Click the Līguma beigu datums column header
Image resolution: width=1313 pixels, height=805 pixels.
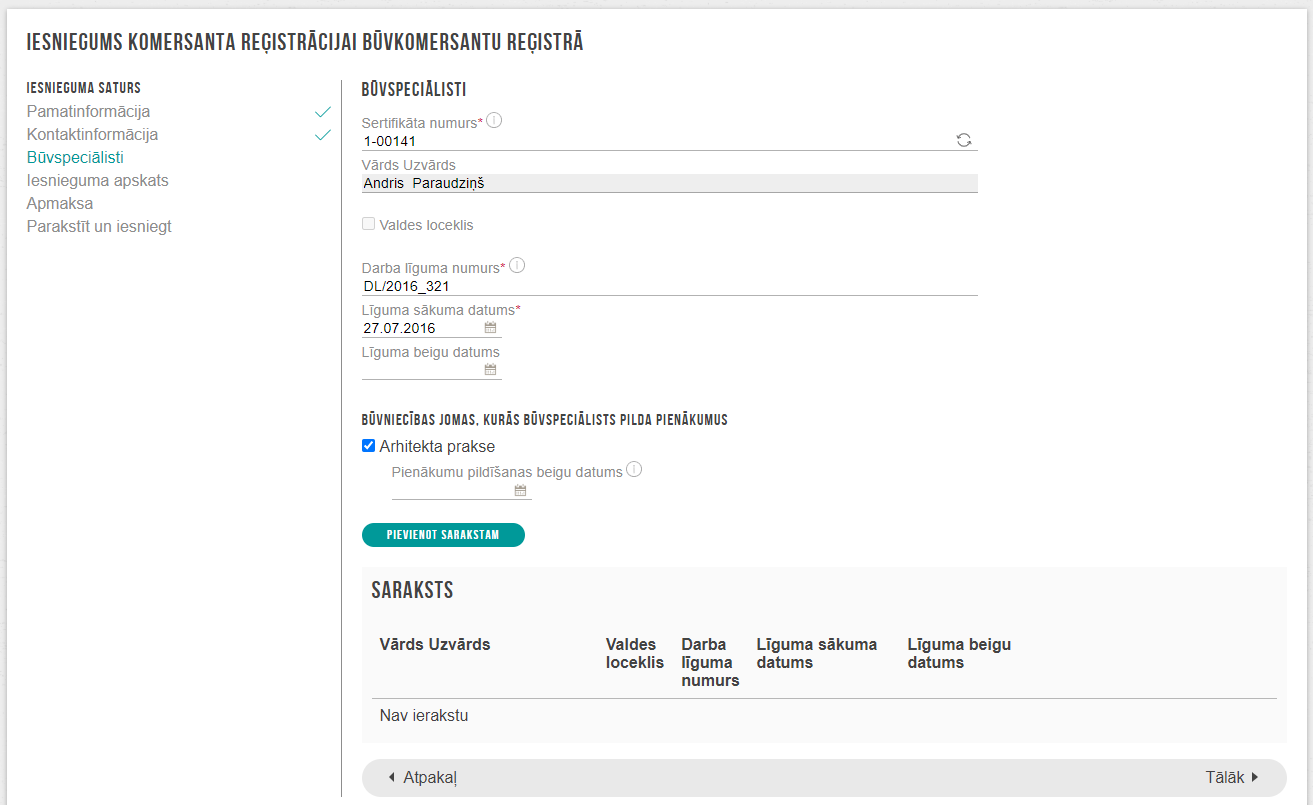(959, 654)
